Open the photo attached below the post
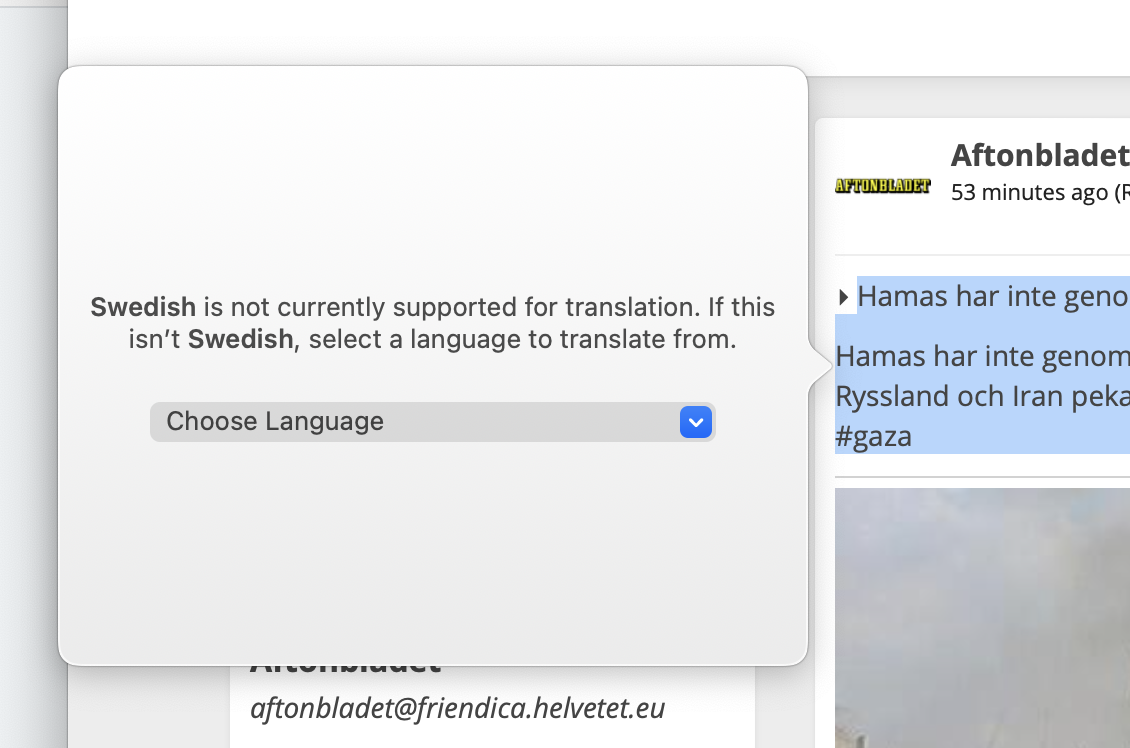Viewport: 1130px width, 748px height. point(982,618)
